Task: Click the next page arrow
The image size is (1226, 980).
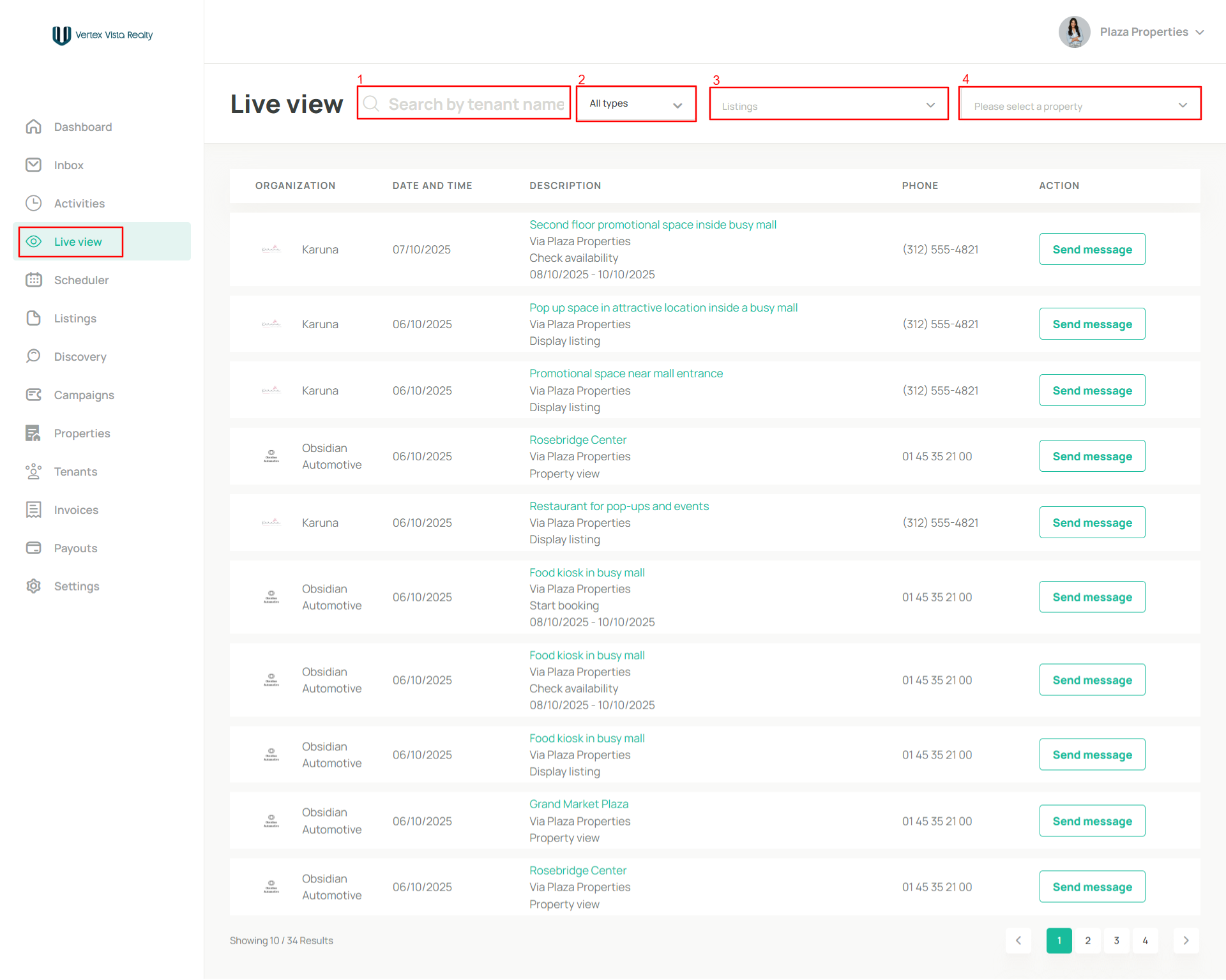Action: click(x=1186, y=940)
